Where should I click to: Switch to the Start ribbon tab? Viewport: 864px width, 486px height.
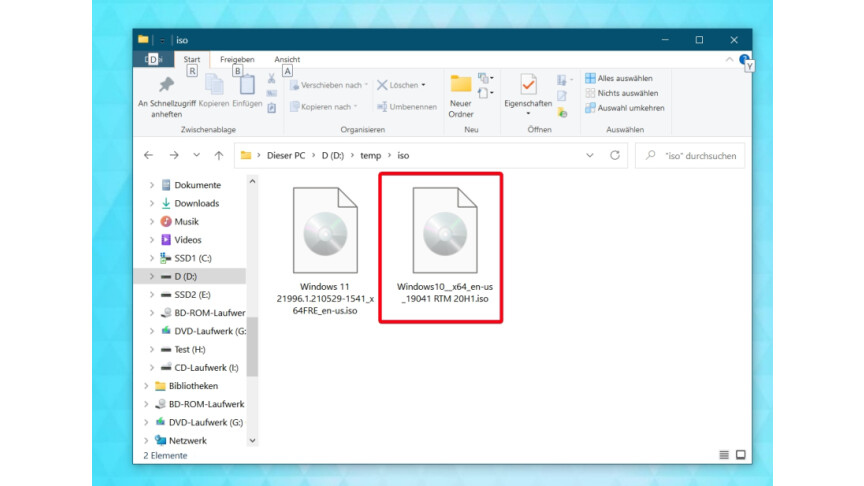(192, 59)
